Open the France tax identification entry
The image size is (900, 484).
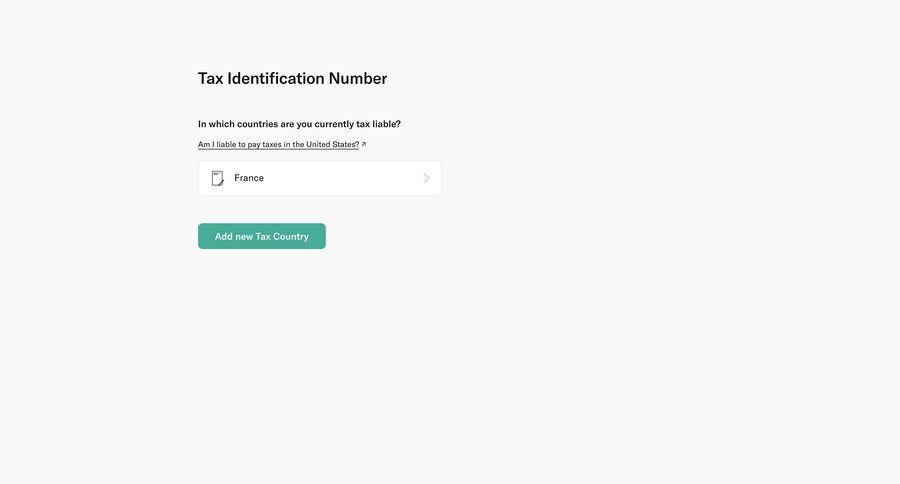click(x=319, y=178)
